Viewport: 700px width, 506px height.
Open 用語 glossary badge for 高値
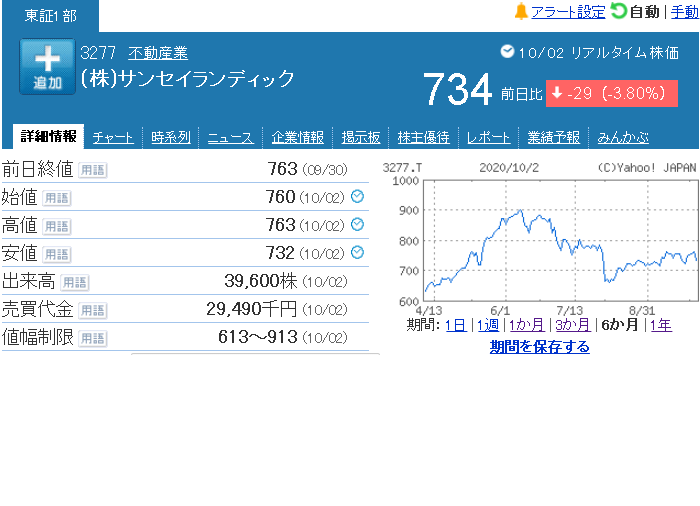click(57, 226)
